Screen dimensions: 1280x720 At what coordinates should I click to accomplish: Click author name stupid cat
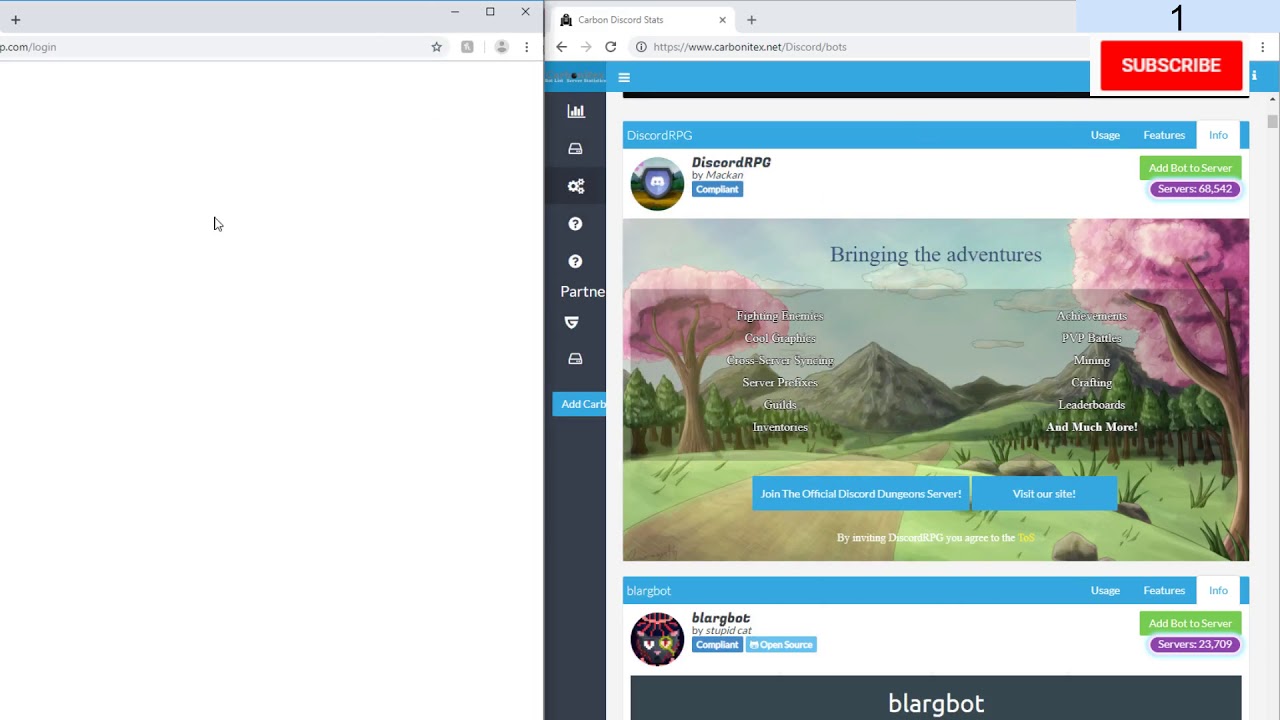click(728, 630)
